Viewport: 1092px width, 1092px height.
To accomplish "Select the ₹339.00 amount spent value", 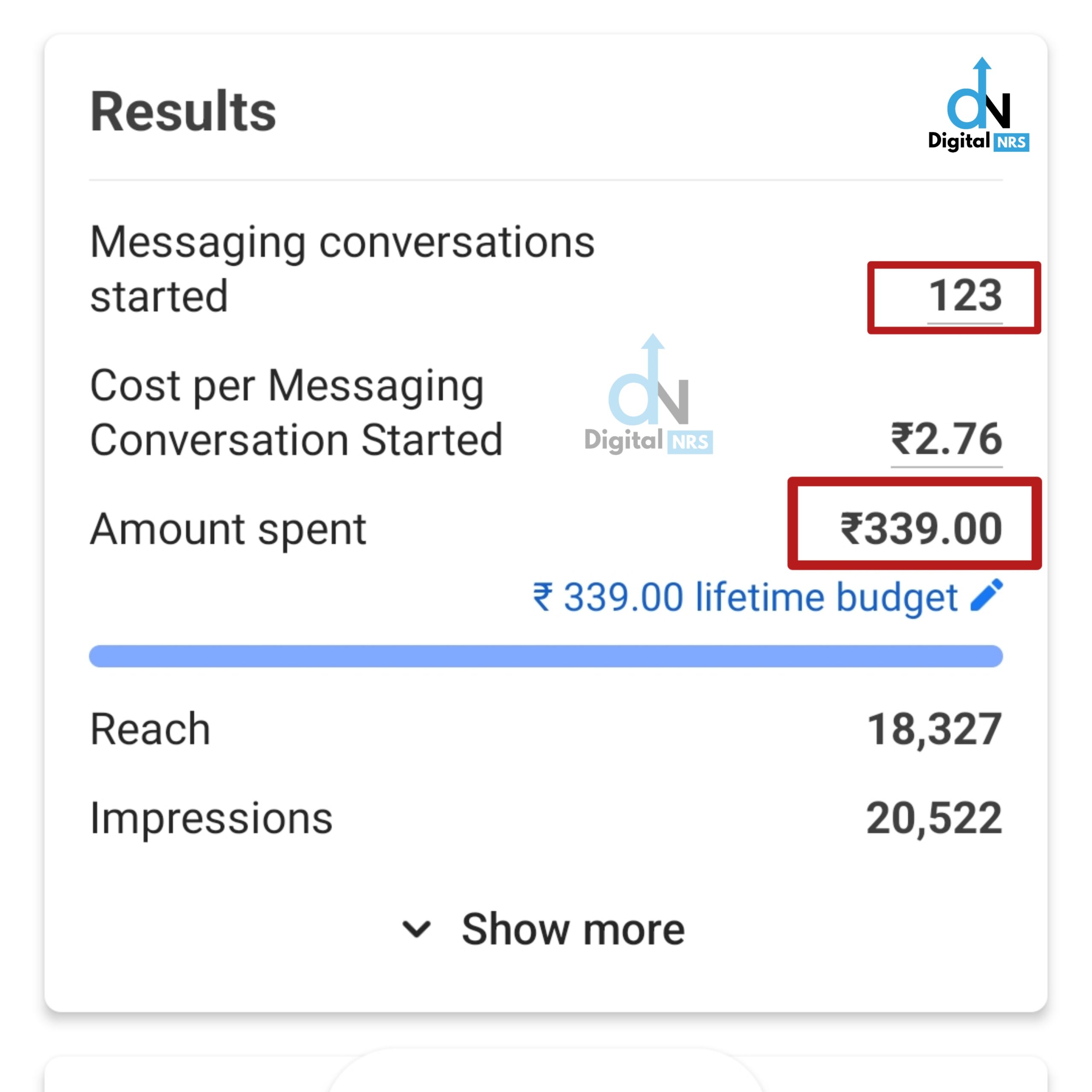I will point(921,529).
